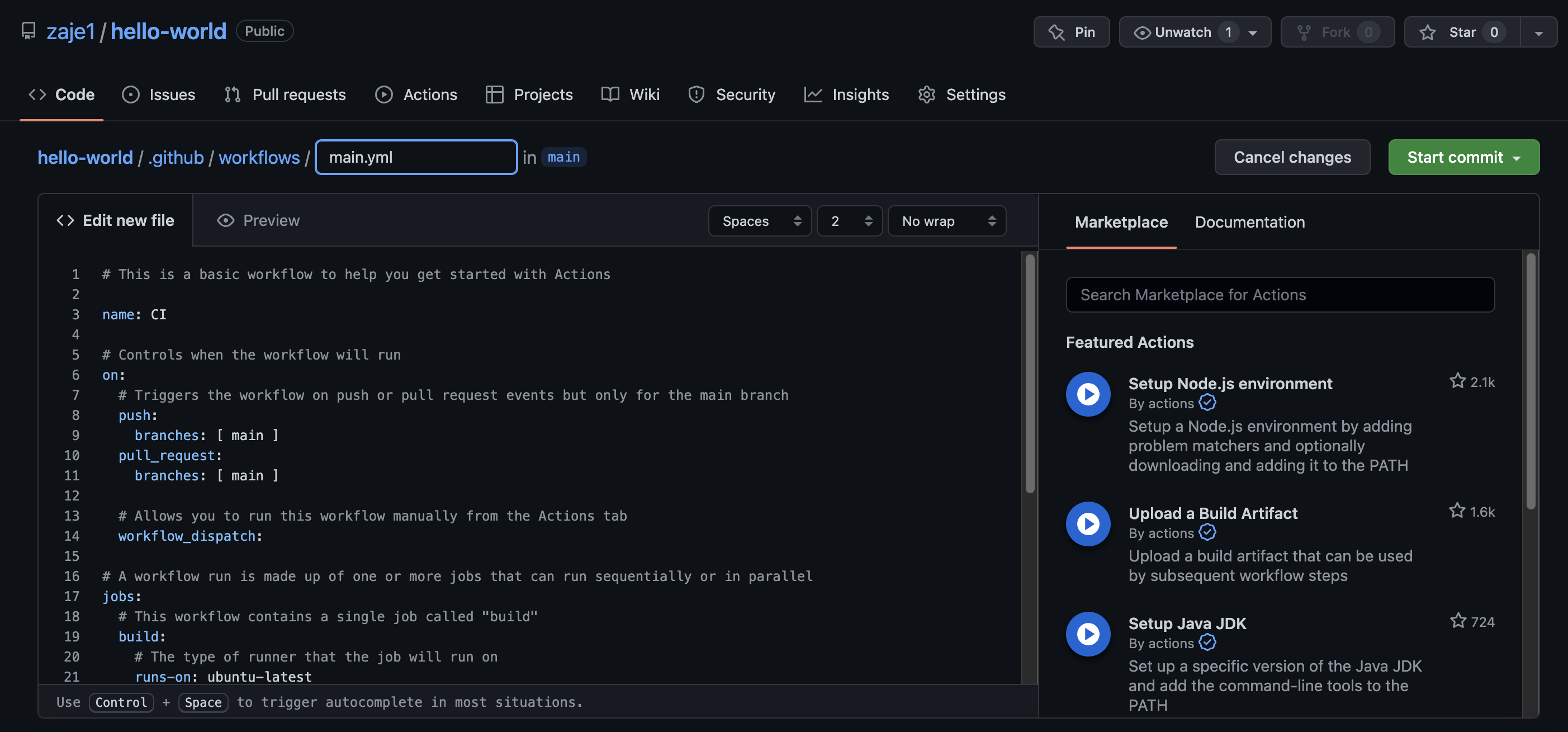Open Setup Node.js environment action
This screenshot has height=732, width=1568.
pyautogui.click(x=1230, y=384)
